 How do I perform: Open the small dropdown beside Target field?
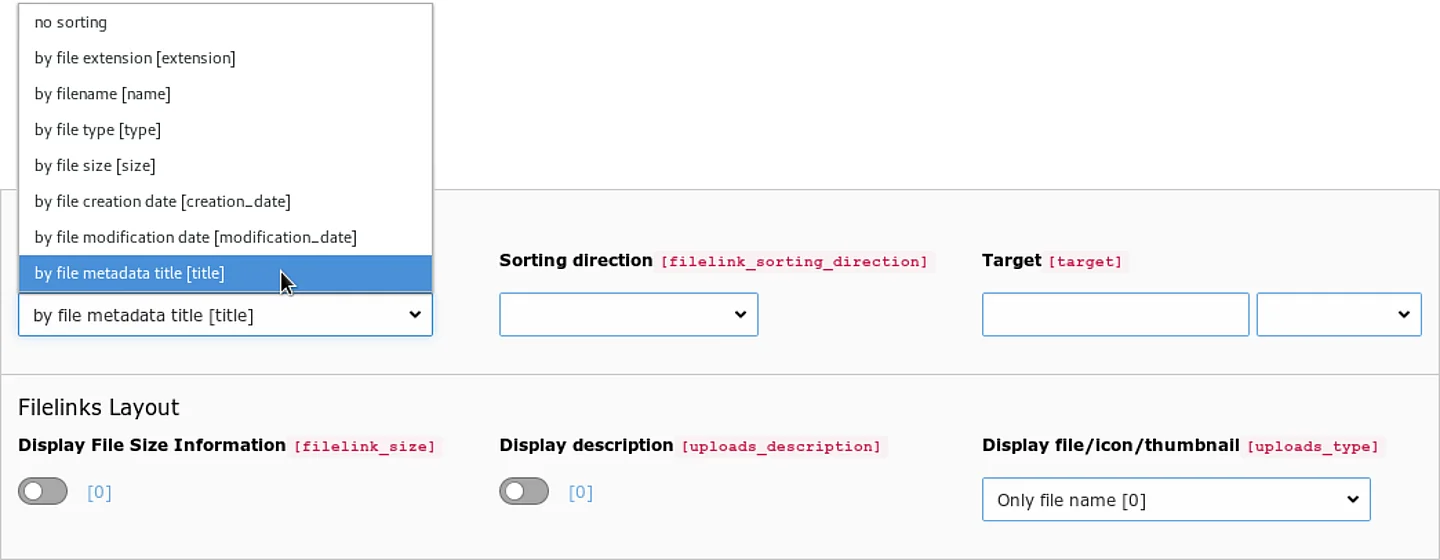click(x=1338, y=315)
